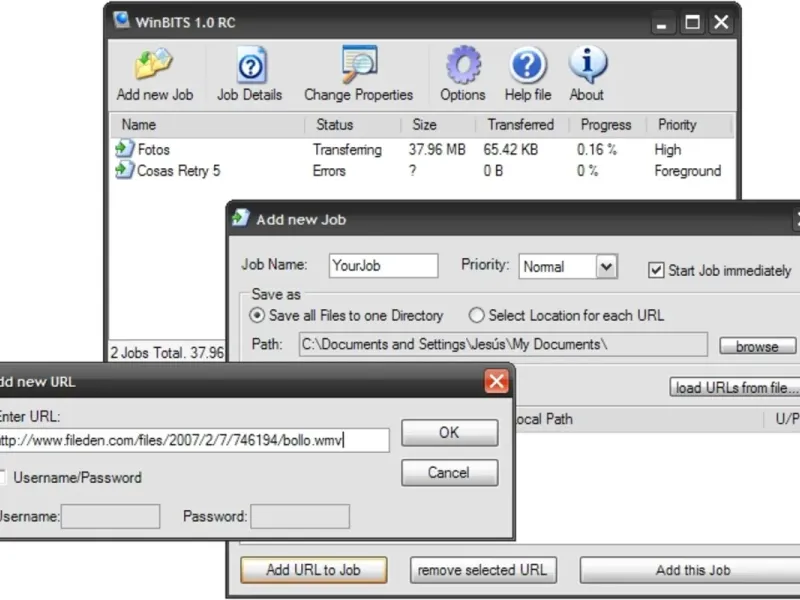Choose Select Location for each URL option
Screen dimensions: 800x600
point(477,315)
